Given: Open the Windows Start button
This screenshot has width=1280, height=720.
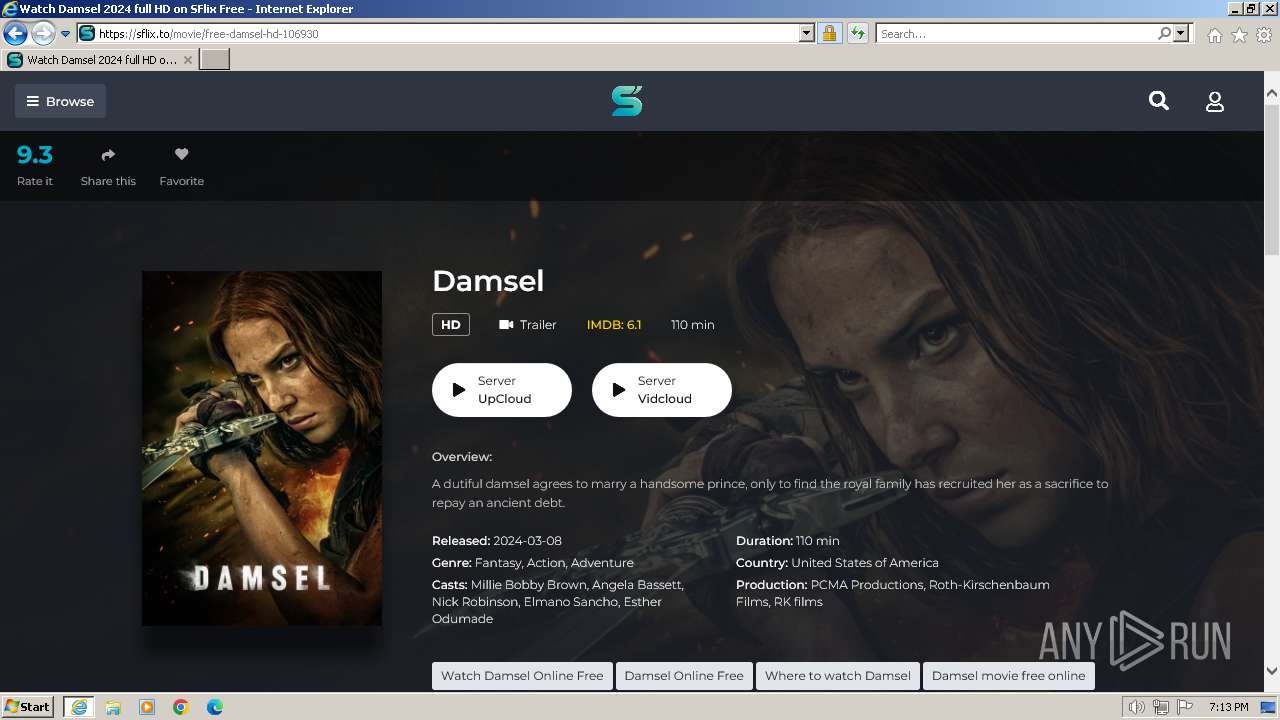Looking at the screenshot, I should [x=28, y=707].
